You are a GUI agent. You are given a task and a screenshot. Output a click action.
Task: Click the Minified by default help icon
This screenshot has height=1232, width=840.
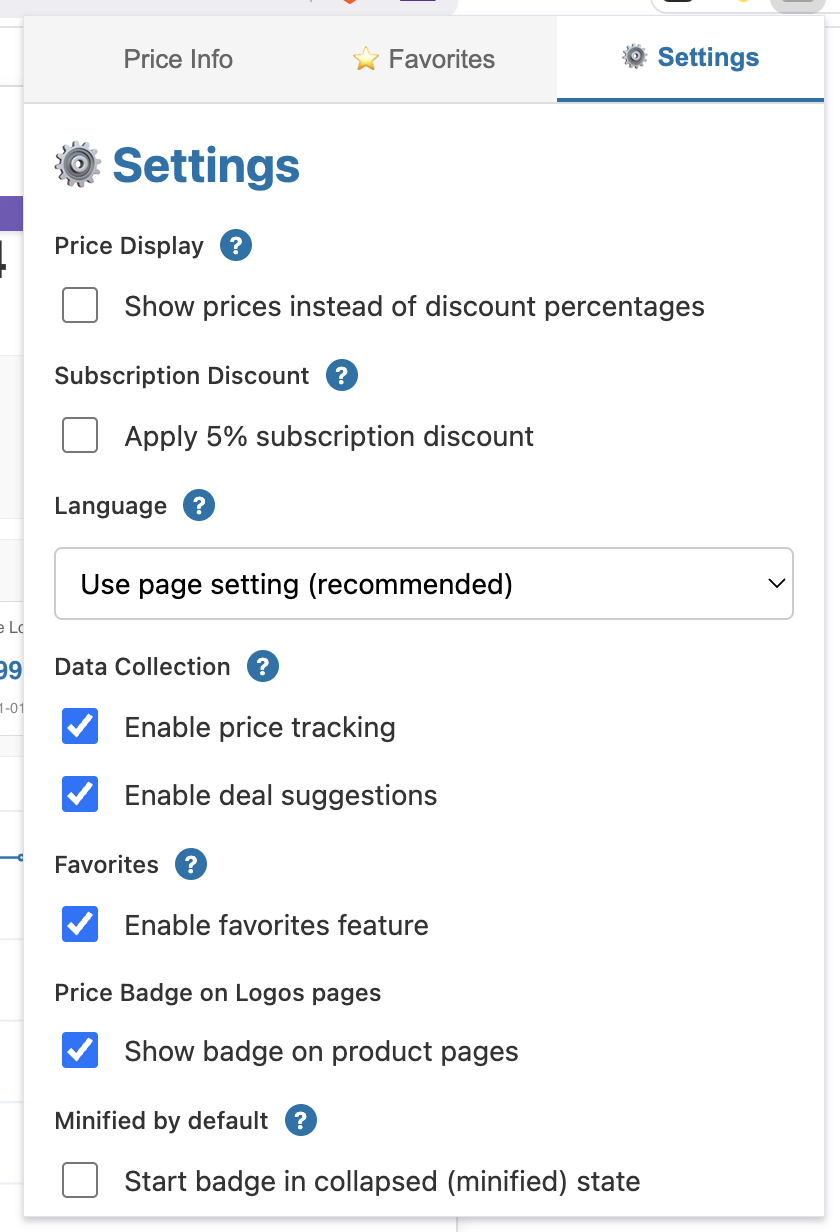pos(300,1120)
